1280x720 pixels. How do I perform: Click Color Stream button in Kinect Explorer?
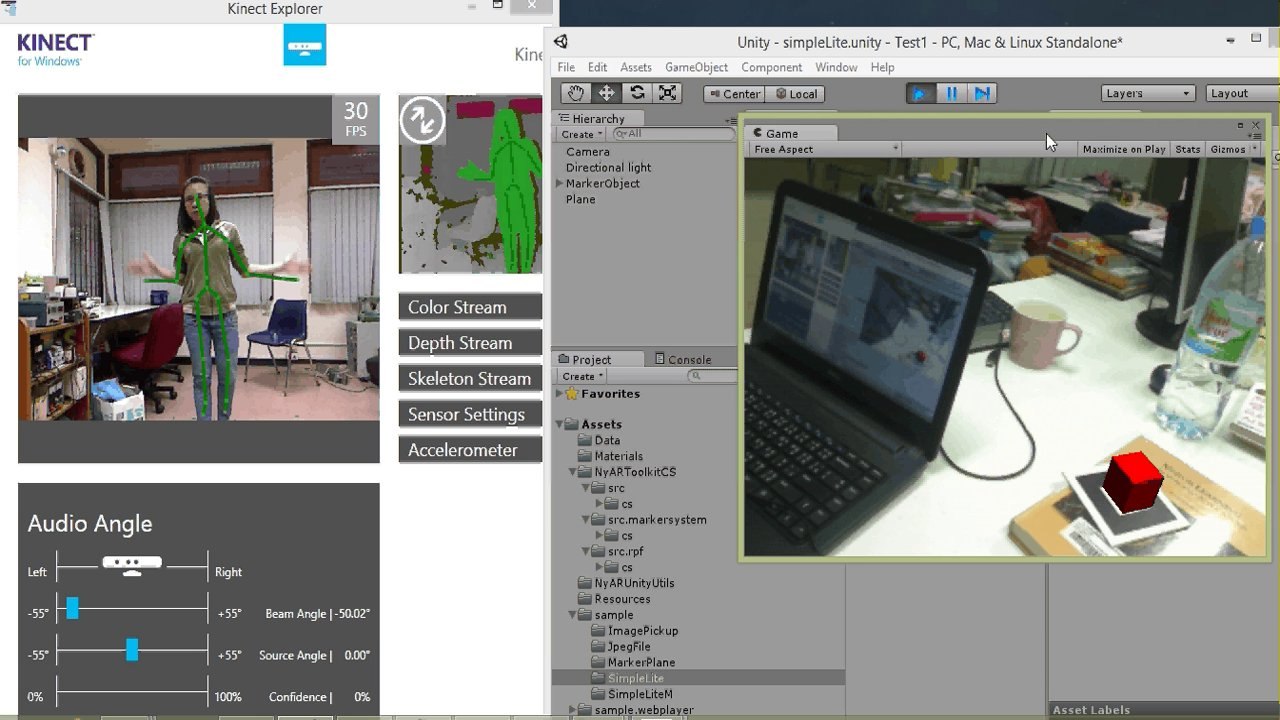470,307
